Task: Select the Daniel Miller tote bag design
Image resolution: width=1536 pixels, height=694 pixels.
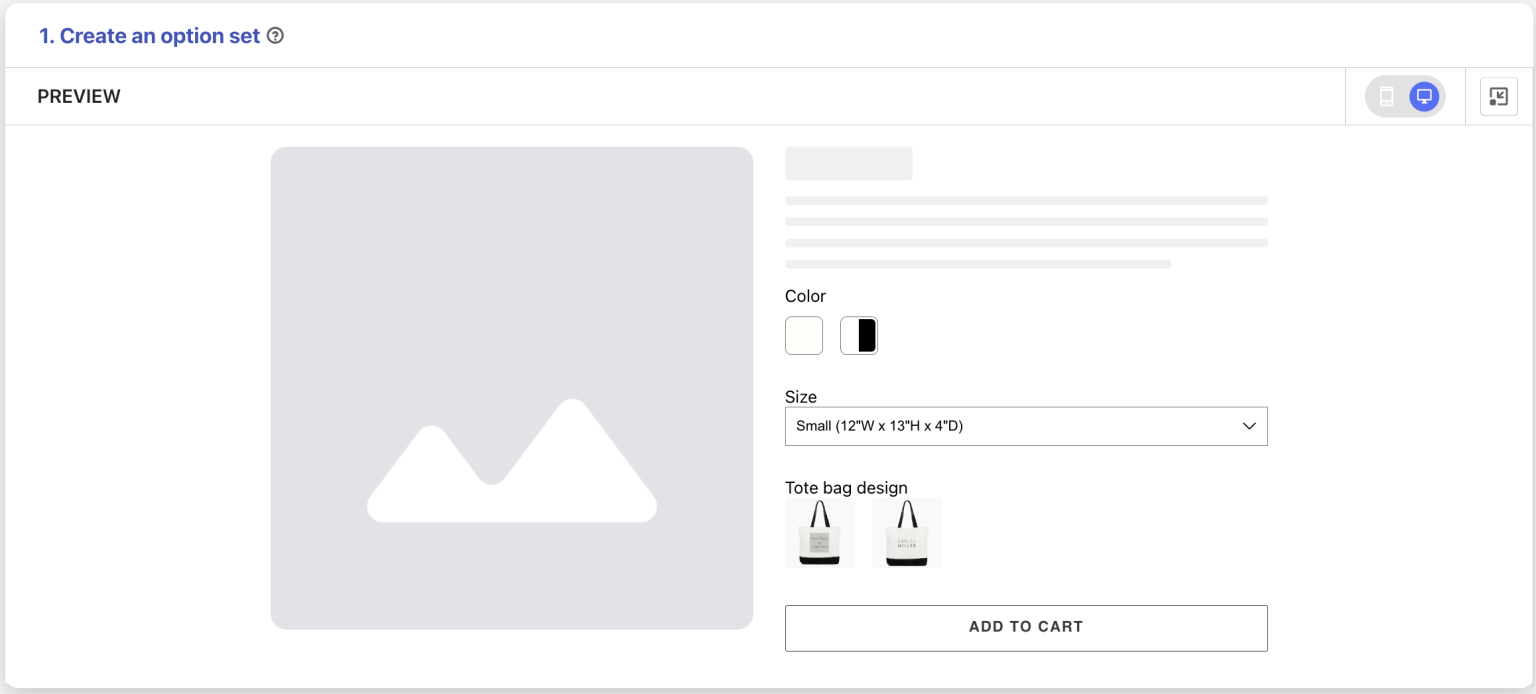Action: tap(907, 533)
